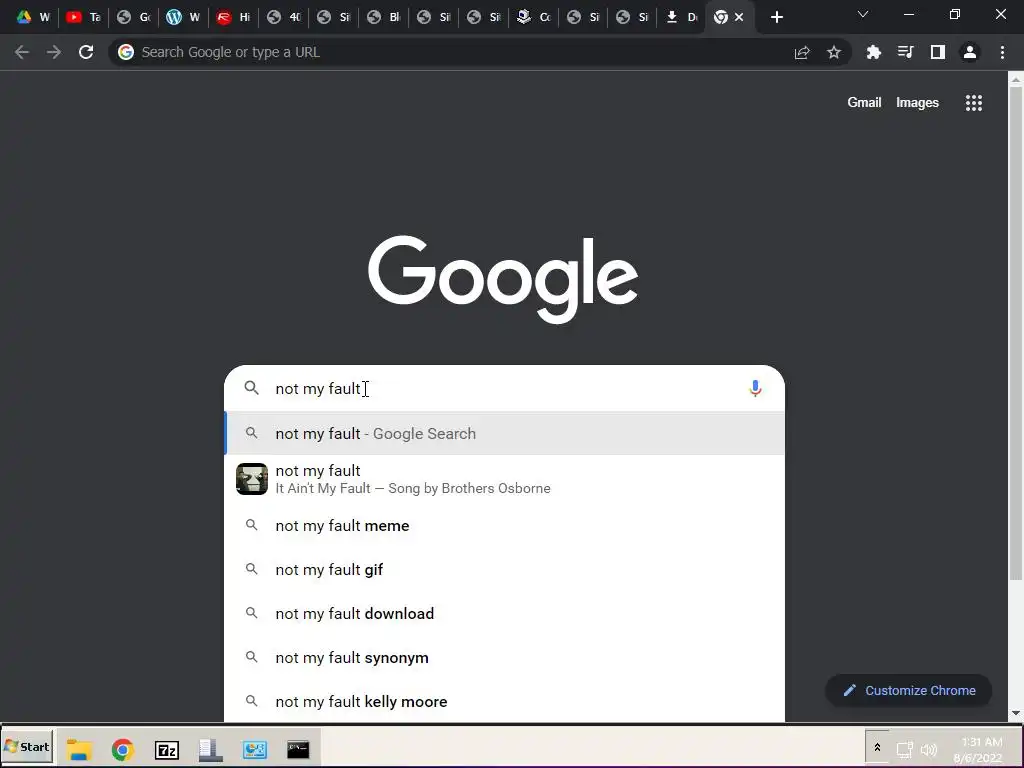Click the page vertical scrollbar thumb

1016,333
